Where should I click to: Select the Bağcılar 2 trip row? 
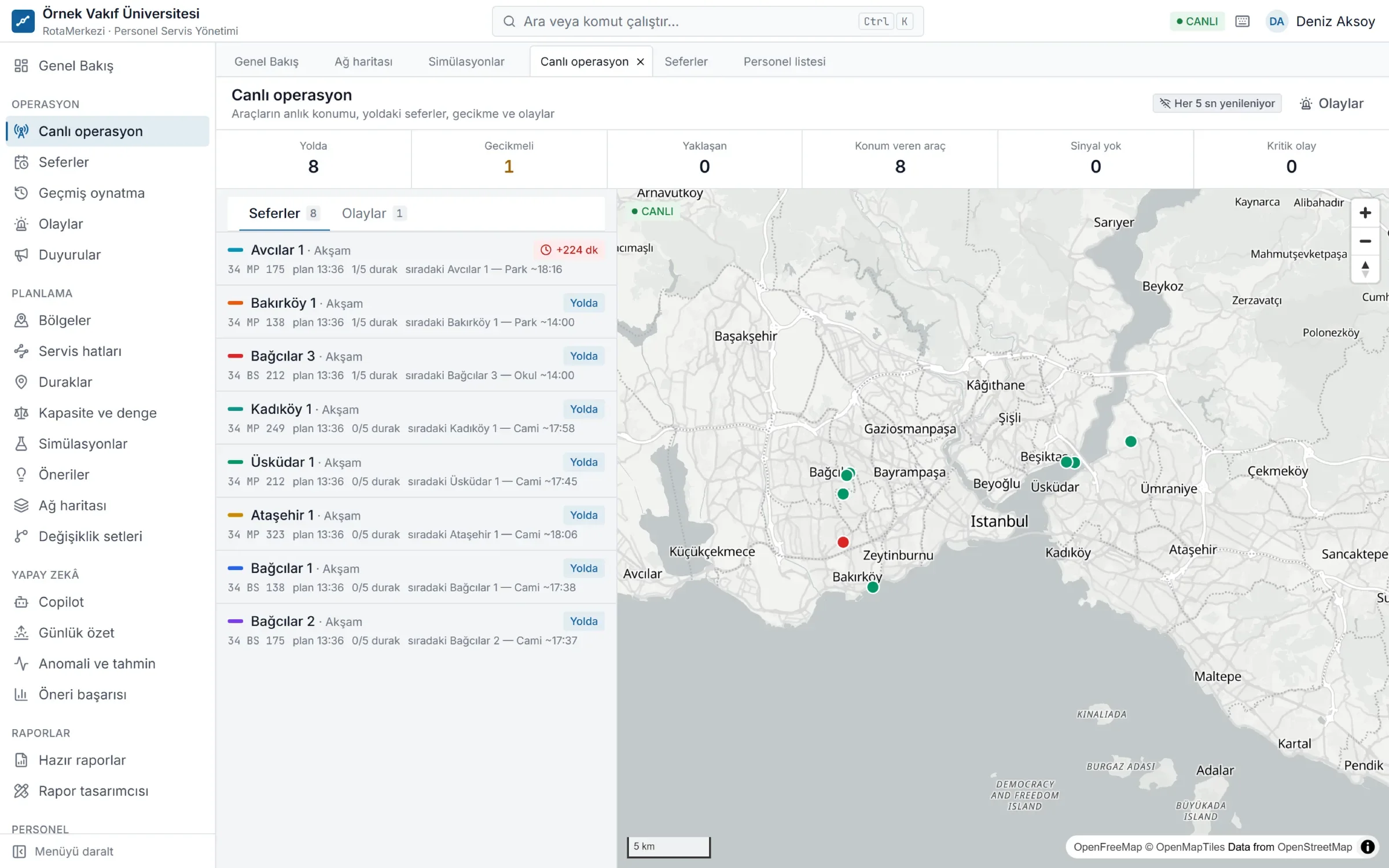(416, 630)
